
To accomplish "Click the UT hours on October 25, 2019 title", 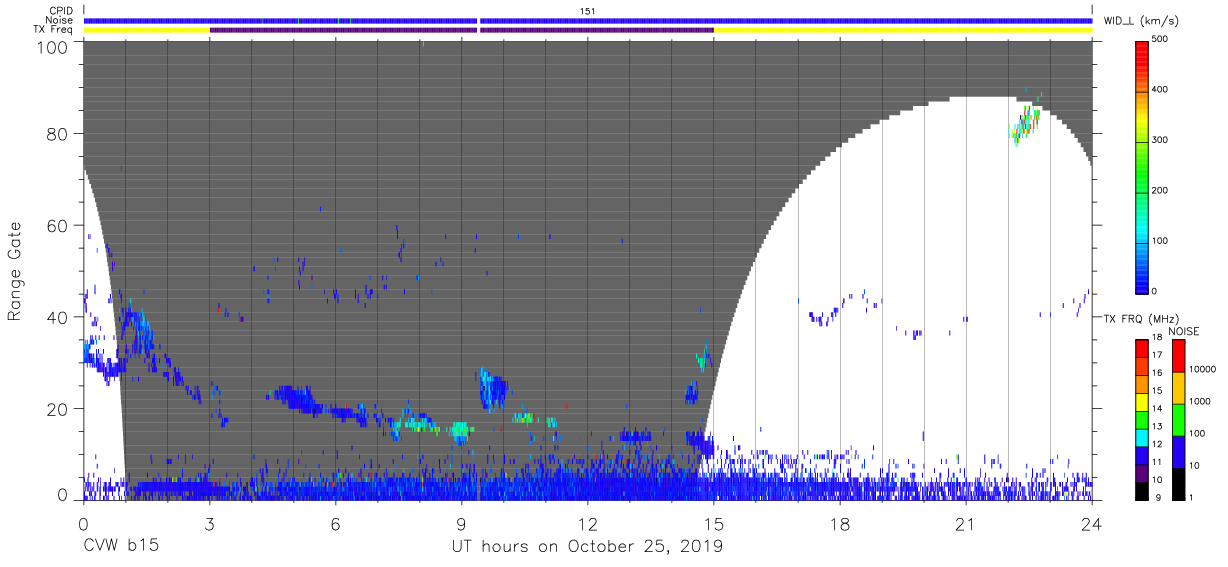I will [587, 547].
